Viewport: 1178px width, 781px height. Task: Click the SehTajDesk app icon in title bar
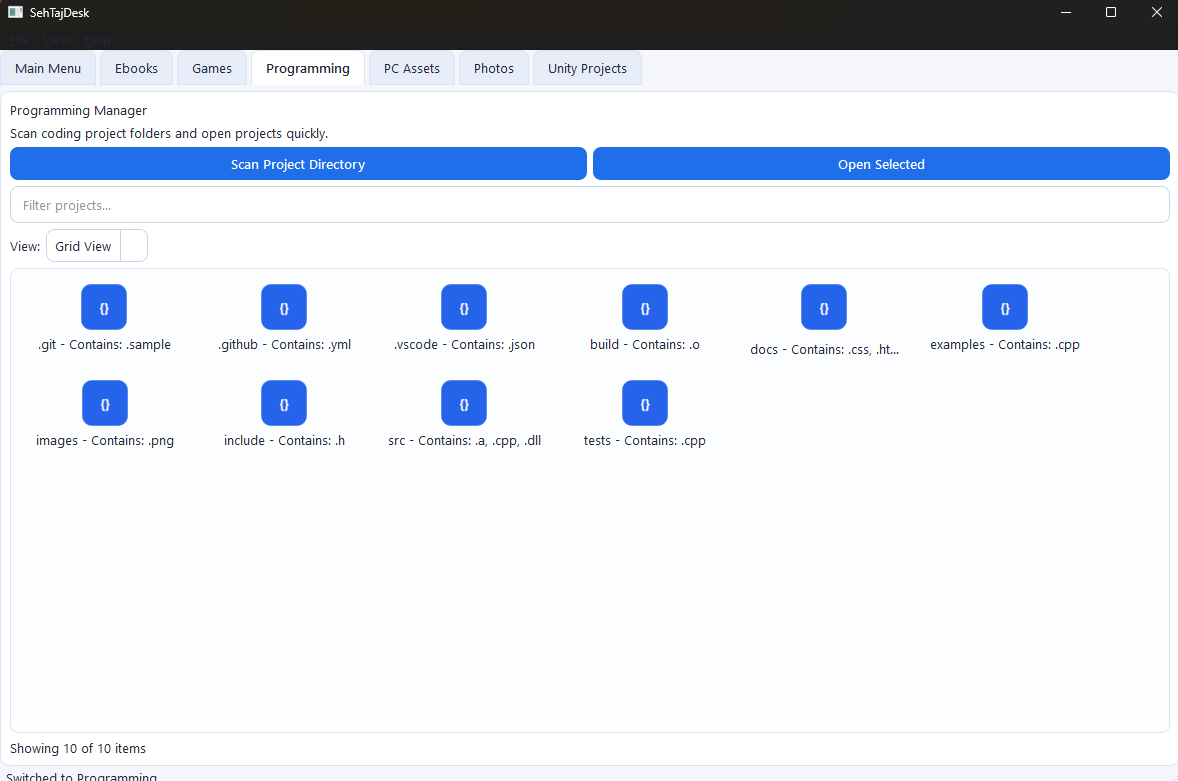point(15,12)
